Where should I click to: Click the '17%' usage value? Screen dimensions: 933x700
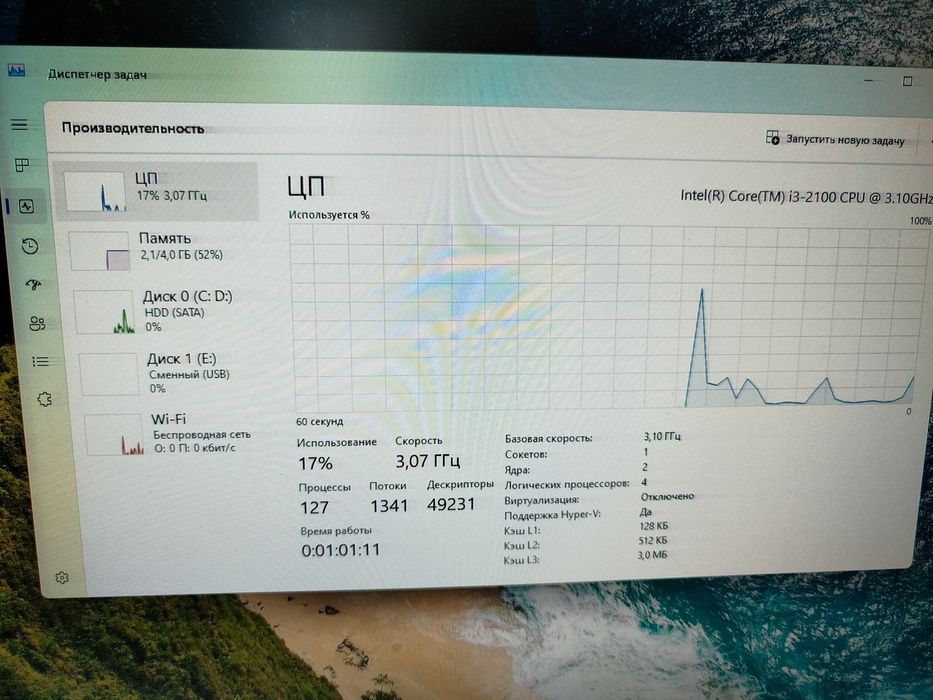315,463
